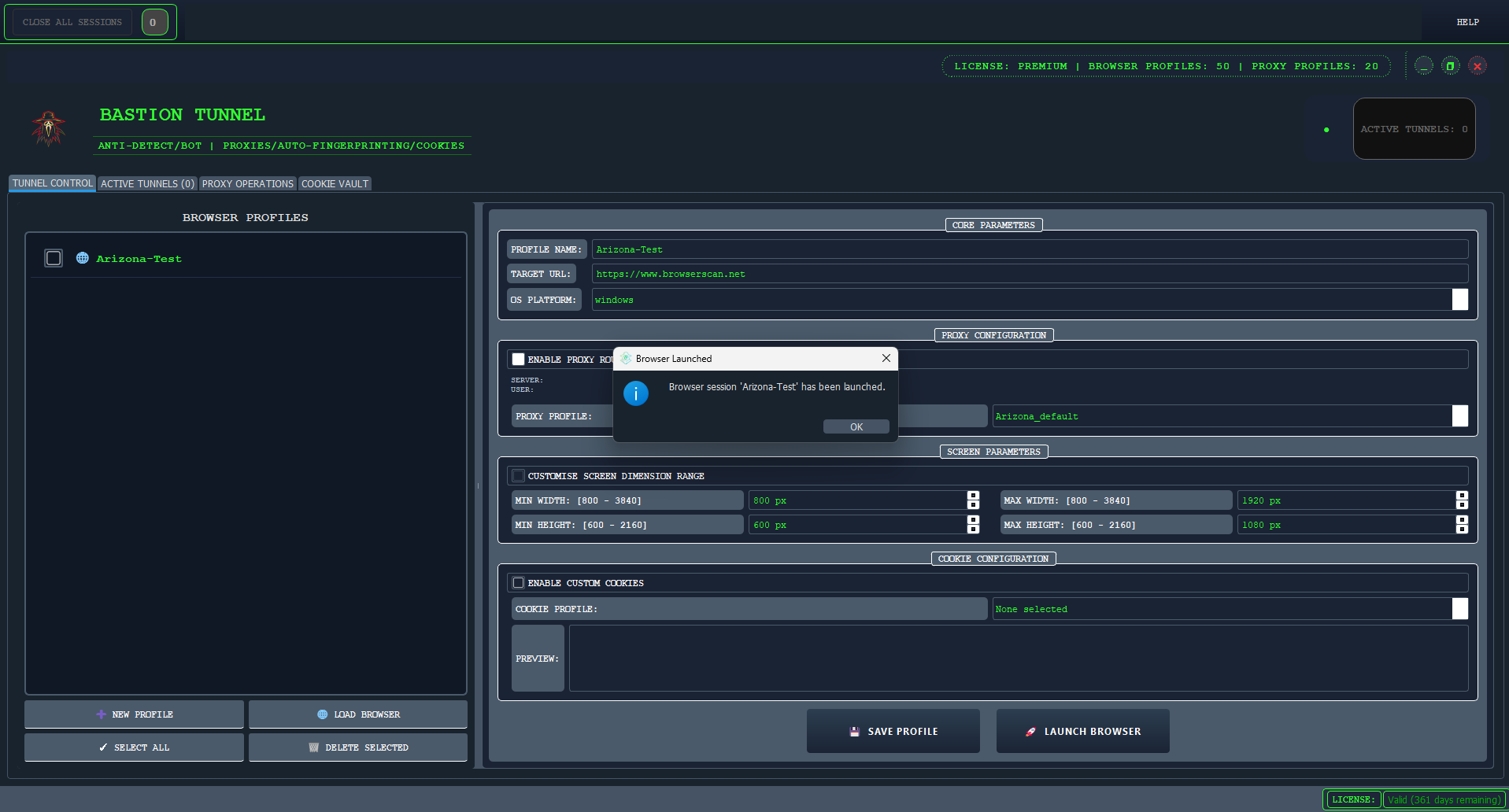
Task: Enable Customise Screen Dimension Range checkbox
Action: coord(518,476)
